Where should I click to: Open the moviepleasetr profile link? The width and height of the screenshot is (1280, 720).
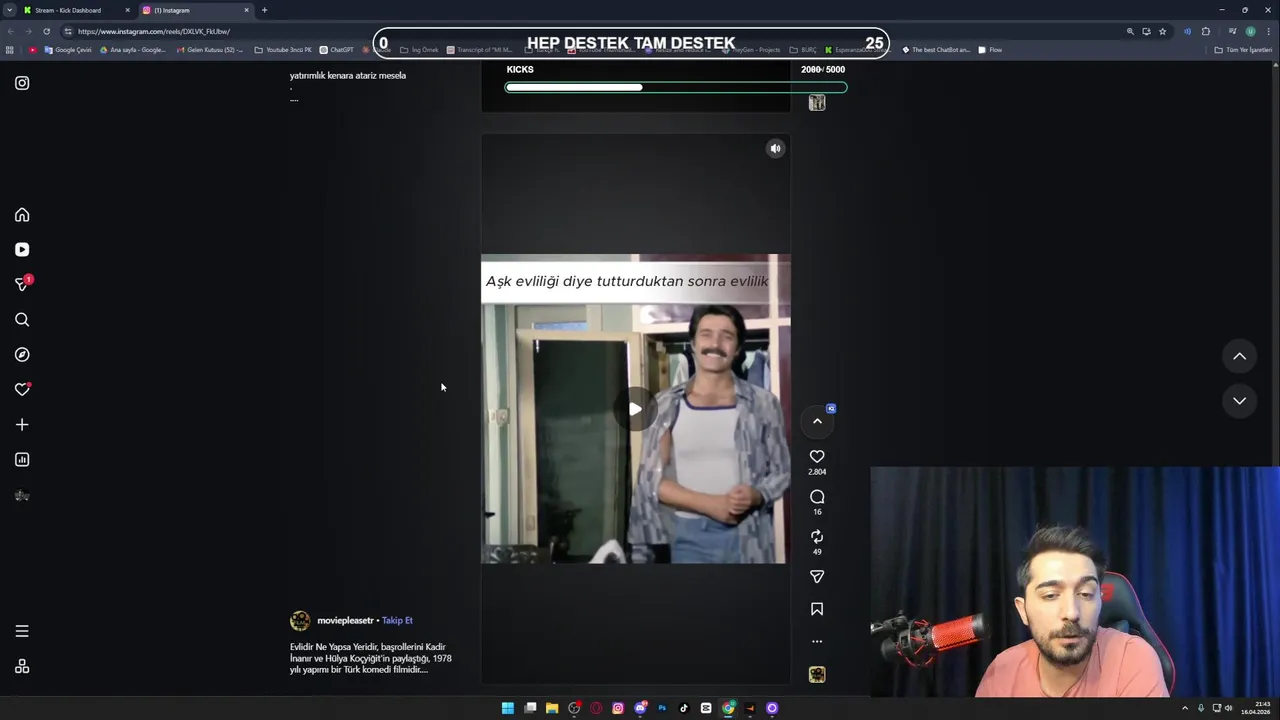[345, 621]
